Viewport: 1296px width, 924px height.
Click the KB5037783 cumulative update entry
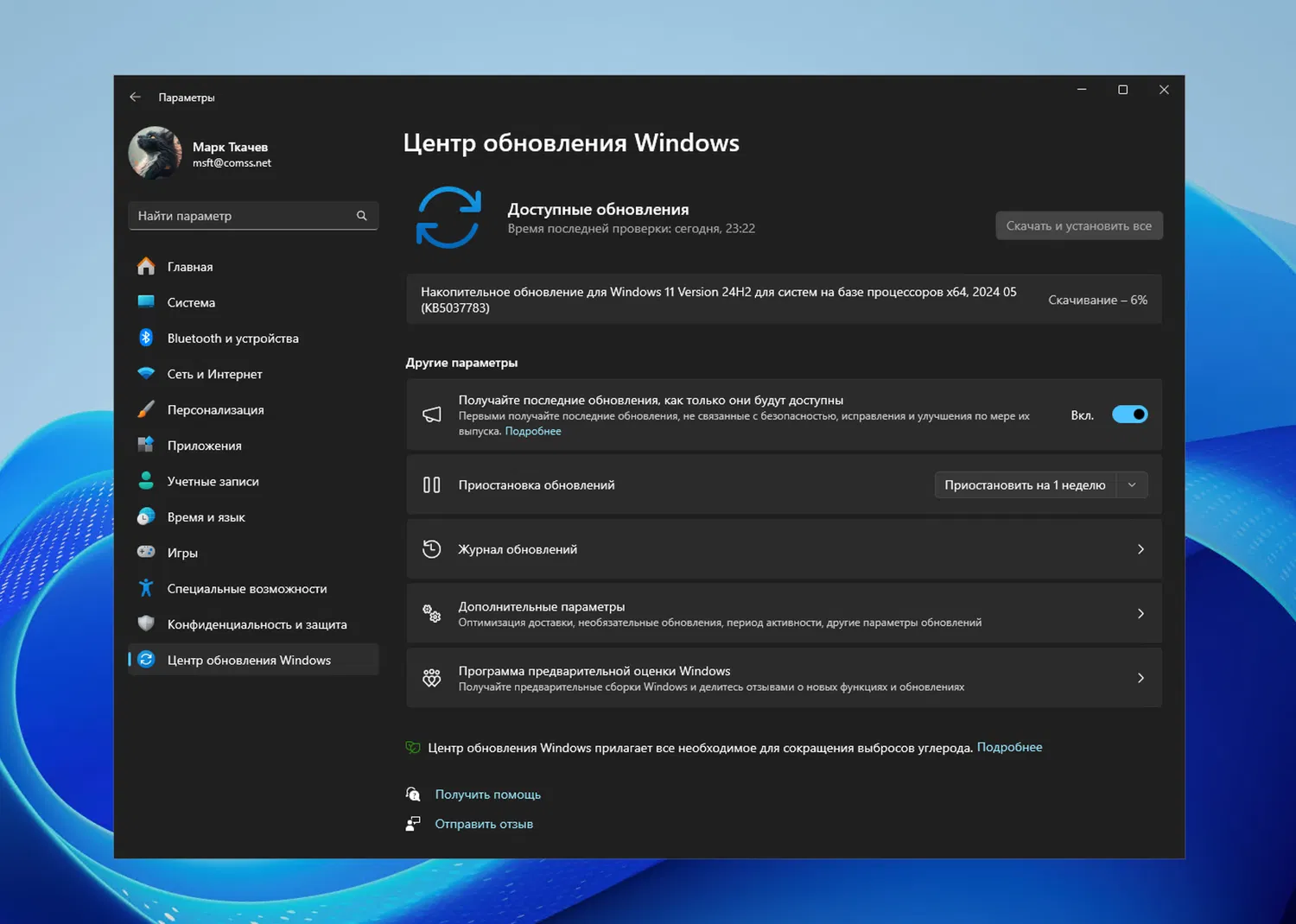click(x=784, y=300)
